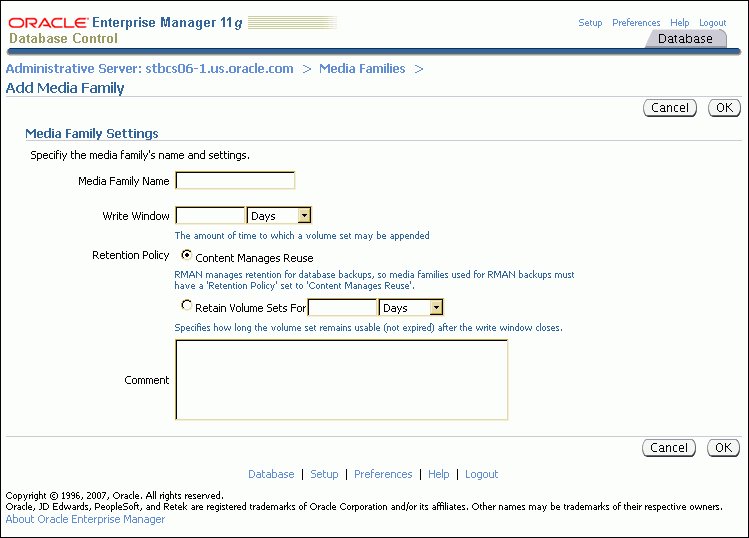
Task: Open the footer Database link
Action: [271, 474]
